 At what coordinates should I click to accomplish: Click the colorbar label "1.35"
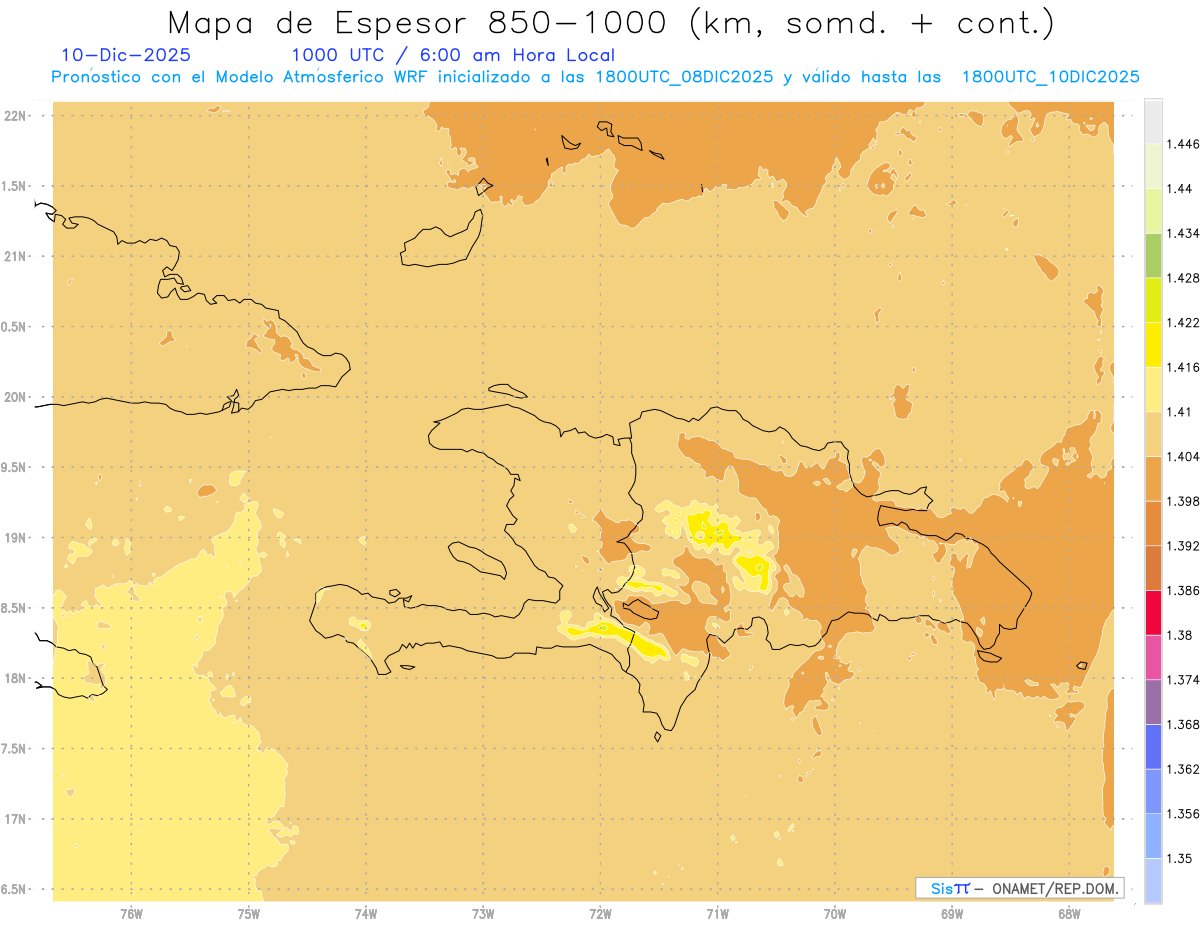[1179, 858]
